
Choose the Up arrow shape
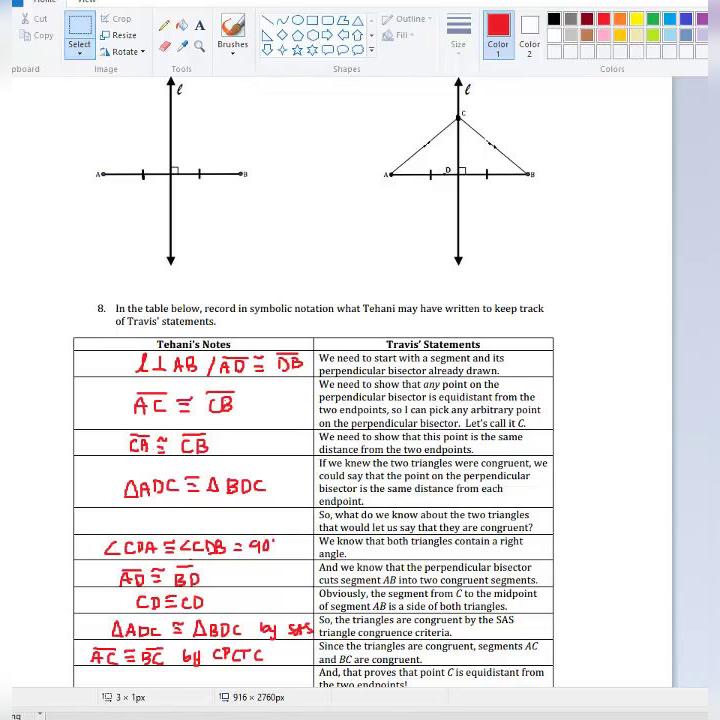(358, 35)
